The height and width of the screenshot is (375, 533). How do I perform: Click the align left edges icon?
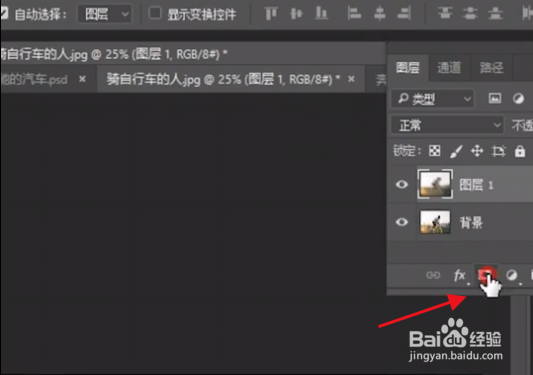click(354, 14)
